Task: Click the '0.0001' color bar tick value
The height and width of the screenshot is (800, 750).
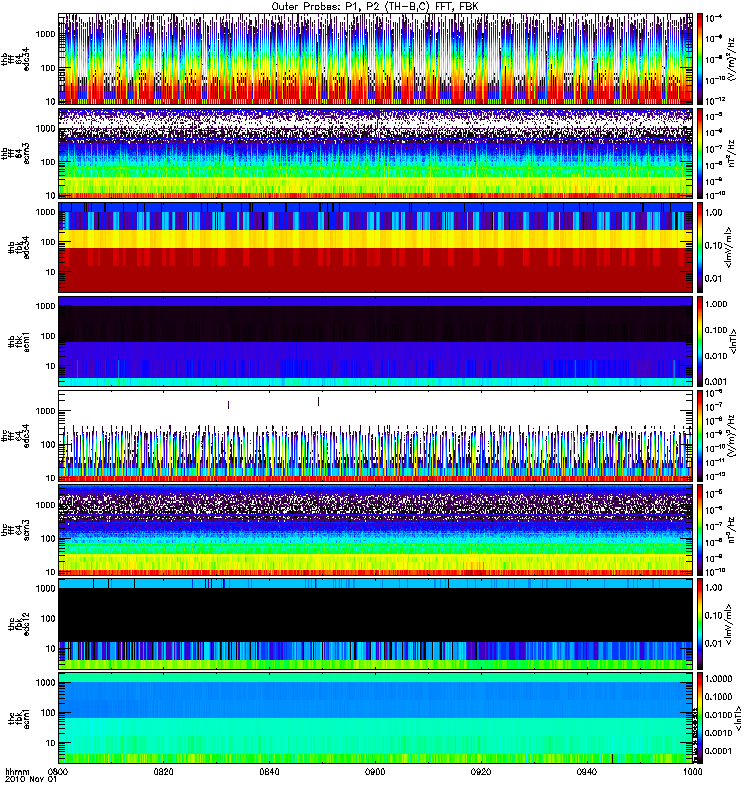Action: tap(718, 751)
